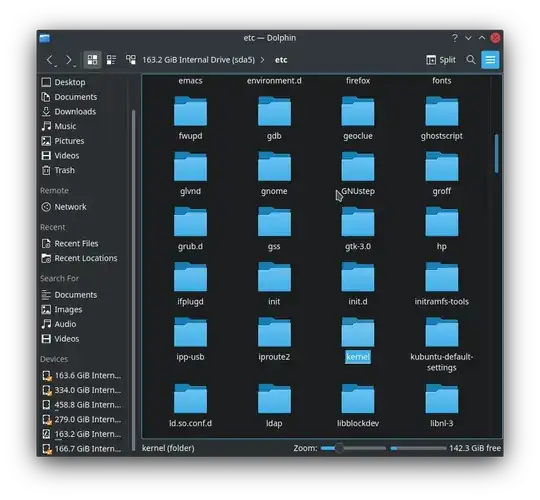
Task: Select the ifplugd folder
Action: pyautogui.click(x=190, y=284)
